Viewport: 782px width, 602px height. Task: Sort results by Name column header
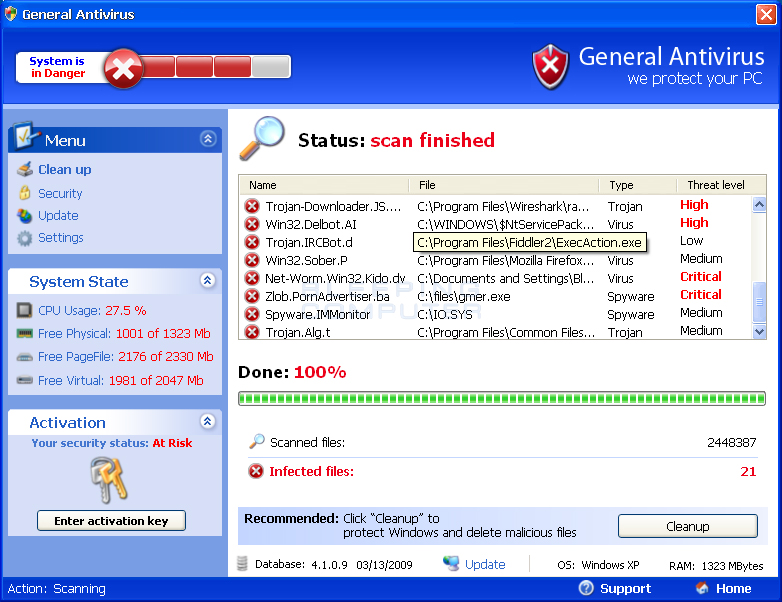(324, 185)
